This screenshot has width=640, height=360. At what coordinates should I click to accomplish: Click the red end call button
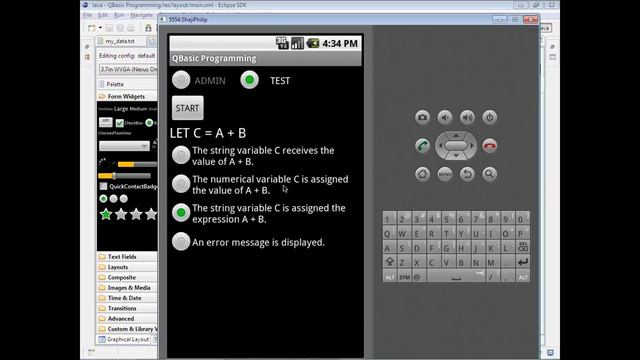[490, 146]
